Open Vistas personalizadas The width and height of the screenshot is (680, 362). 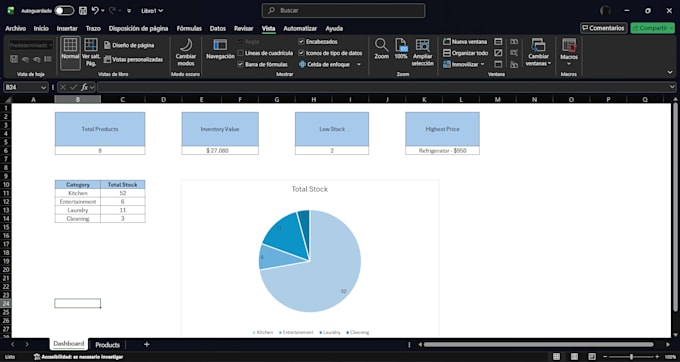click(x=133, y=59)
